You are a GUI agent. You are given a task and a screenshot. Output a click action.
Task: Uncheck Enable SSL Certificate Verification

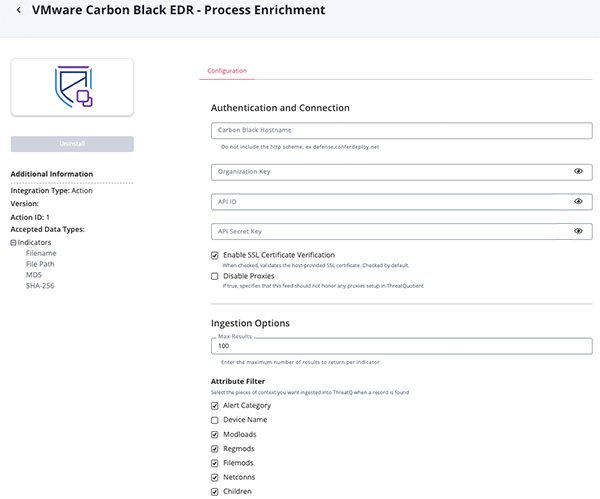[x=215, y=256]
